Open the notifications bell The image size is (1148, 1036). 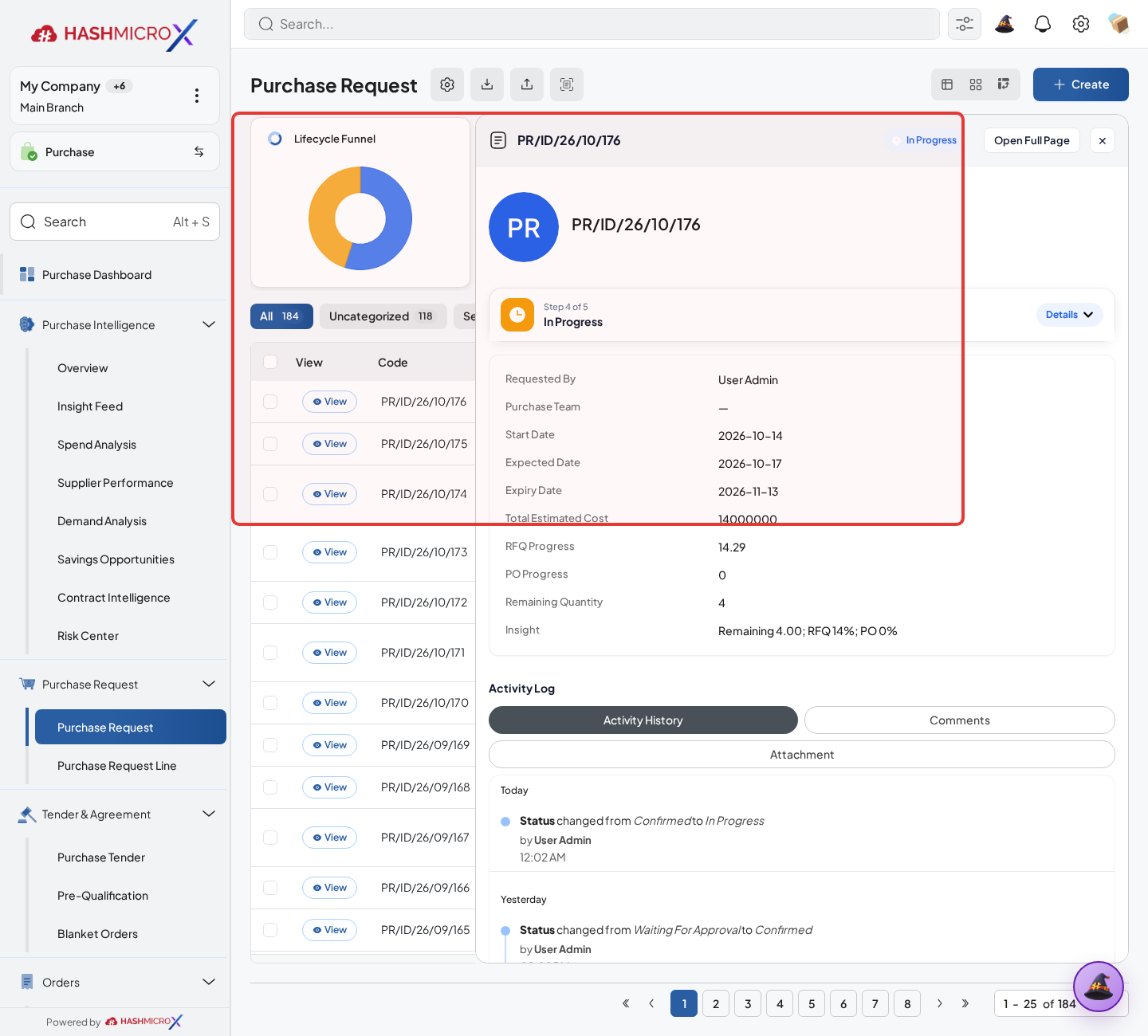point(1043,24)
